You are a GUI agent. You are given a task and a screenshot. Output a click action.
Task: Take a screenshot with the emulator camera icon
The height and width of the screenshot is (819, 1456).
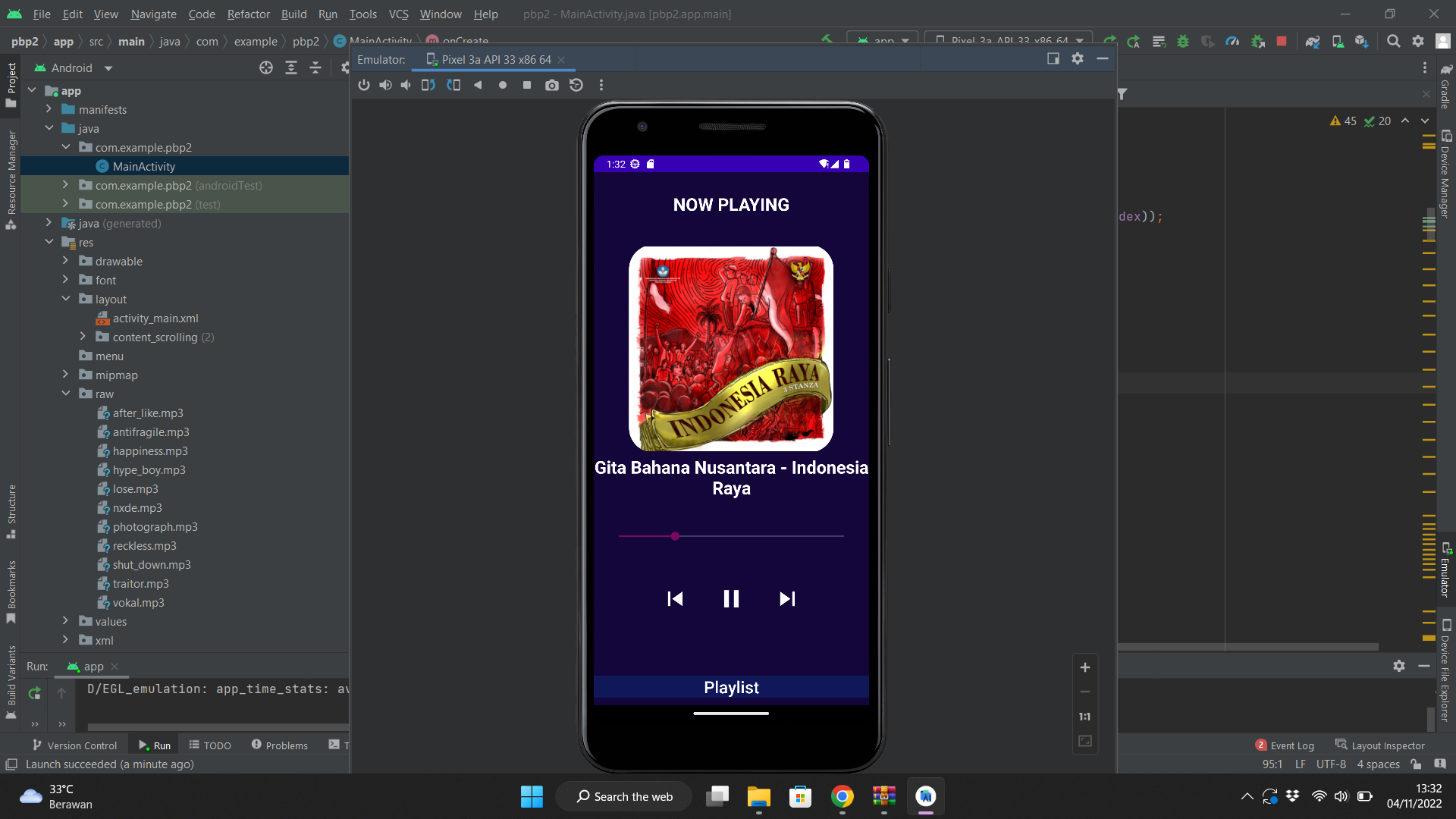click(x=552, y=85)
